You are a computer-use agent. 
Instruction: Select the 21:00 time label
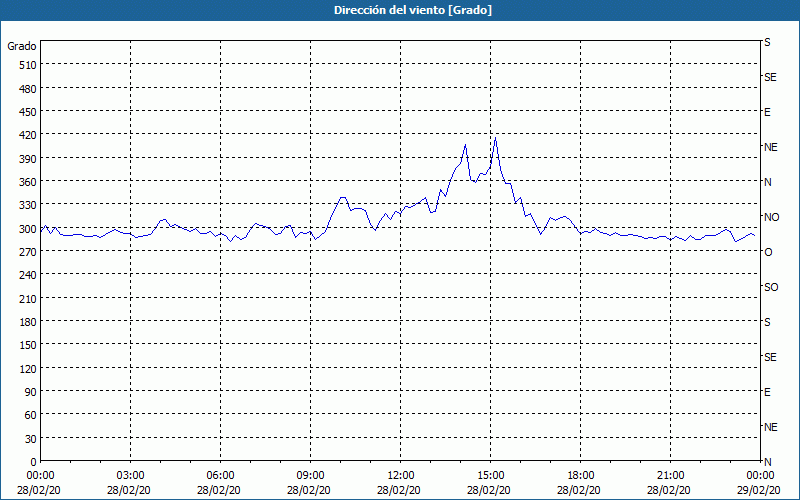pos(669,483)
